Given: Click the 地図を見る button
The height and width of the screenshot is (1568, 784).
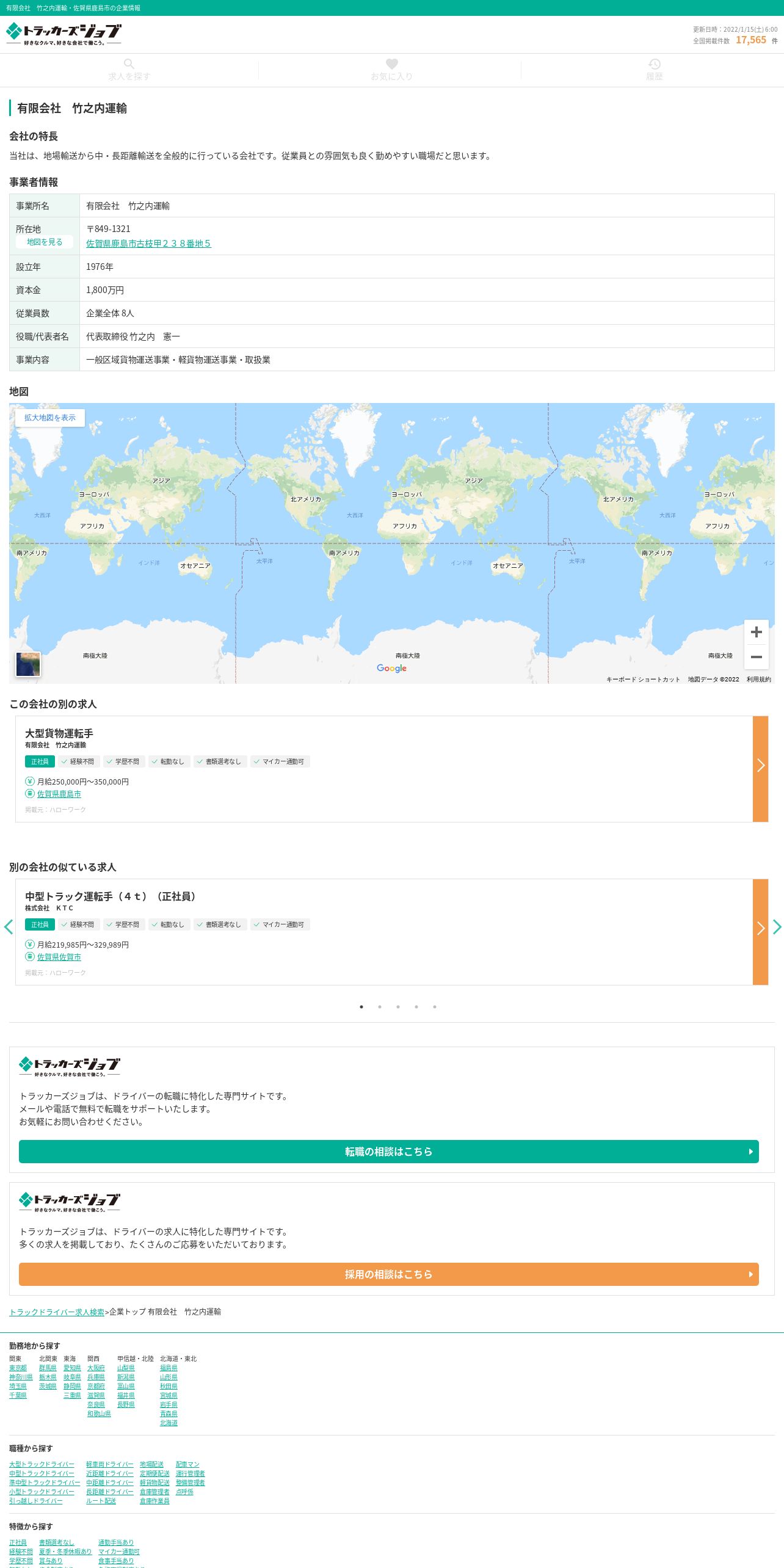Looking at the screenshot, I should [x=45, y=242].
